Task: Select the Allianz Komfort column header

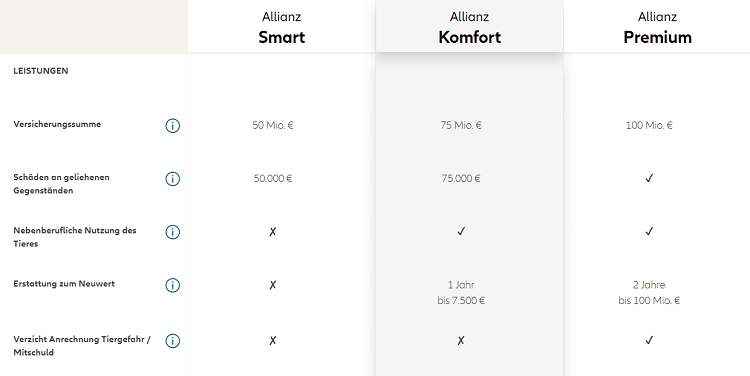Action: (x=470, y=28)
